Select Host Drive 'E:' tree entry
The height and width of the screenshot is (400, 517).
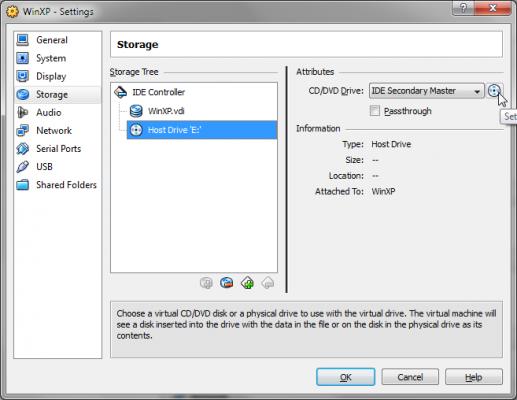coord(202,130)
